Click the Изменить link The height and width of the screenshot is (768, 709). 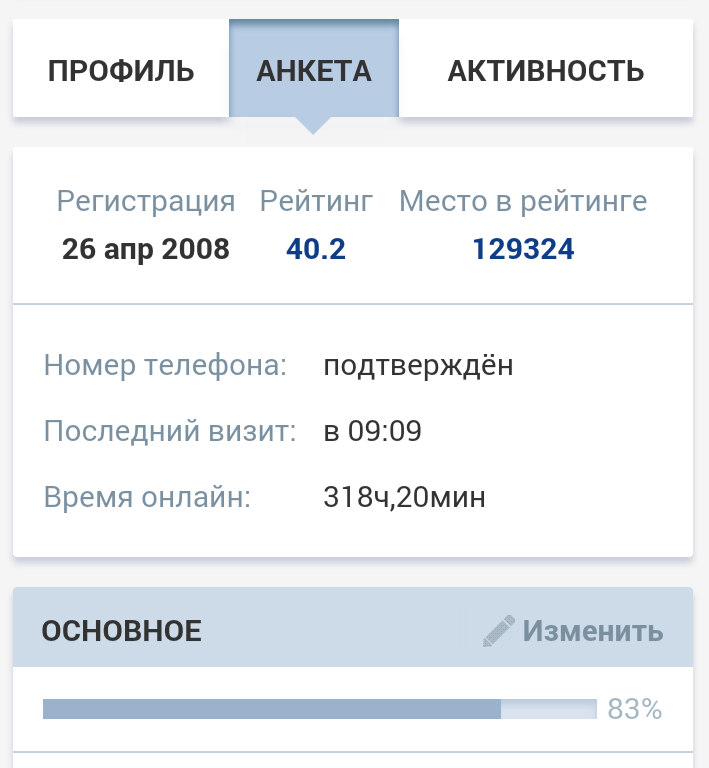pos(593,631)
